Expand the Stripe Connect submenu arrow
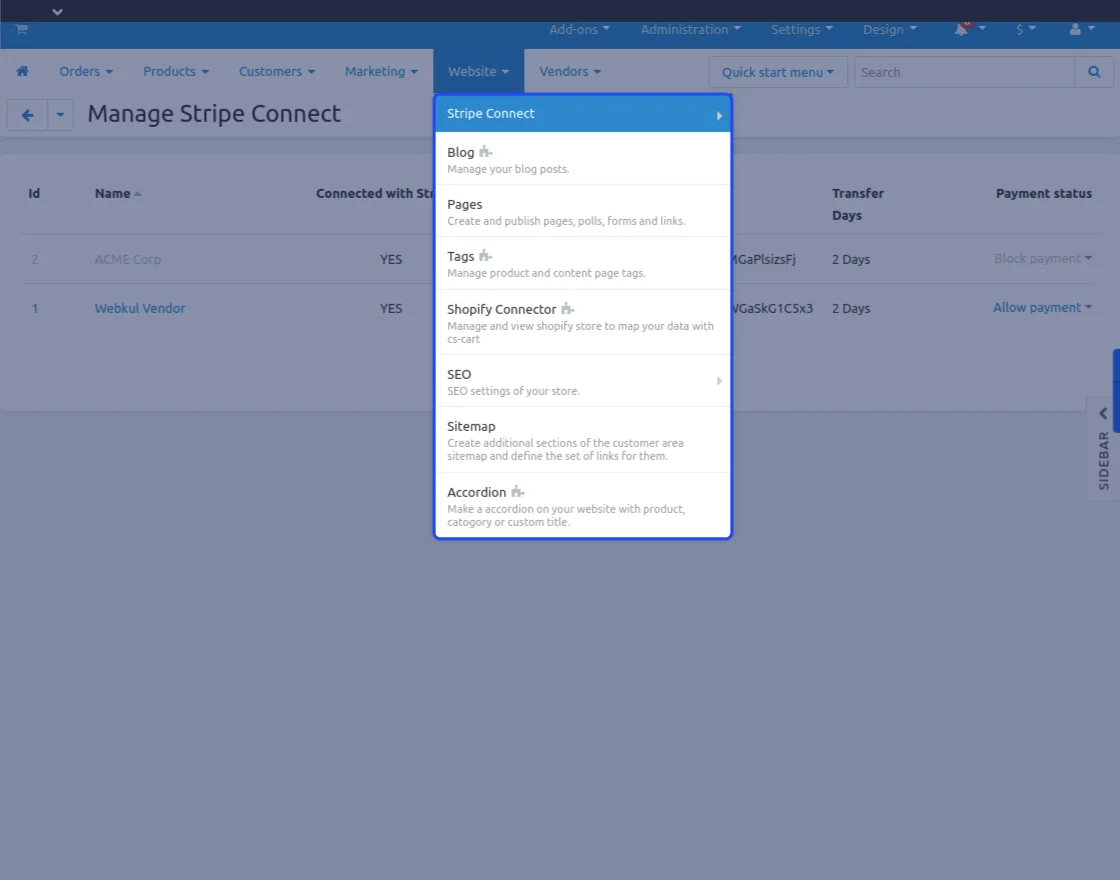 pyautogui.click(x=719, y=116)
